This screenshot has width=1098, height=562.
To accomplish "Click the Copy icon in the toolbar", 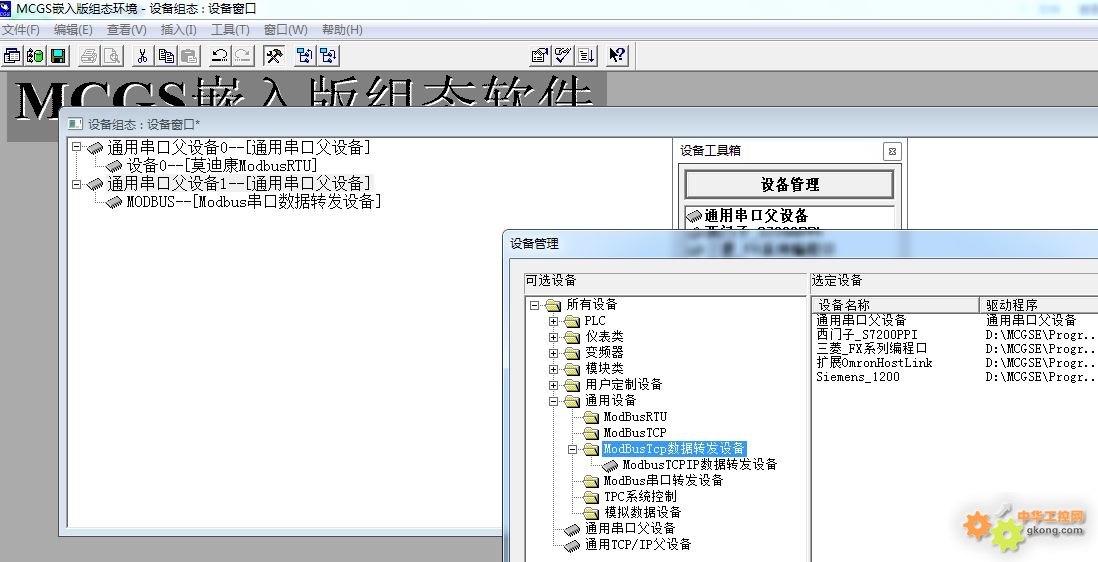I will [x=165, y=56].
